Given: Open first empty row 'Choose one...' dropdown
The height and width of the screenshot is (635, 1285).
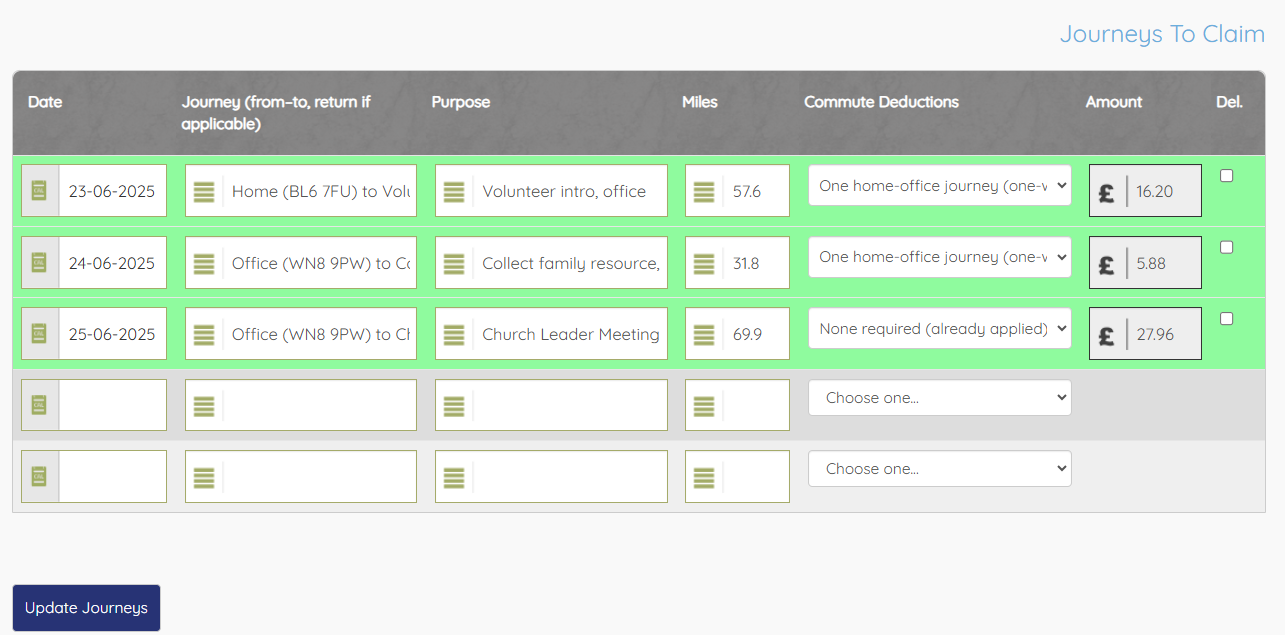Looking at the screenshot, I should pyautogui.click(x=939, y=397).
